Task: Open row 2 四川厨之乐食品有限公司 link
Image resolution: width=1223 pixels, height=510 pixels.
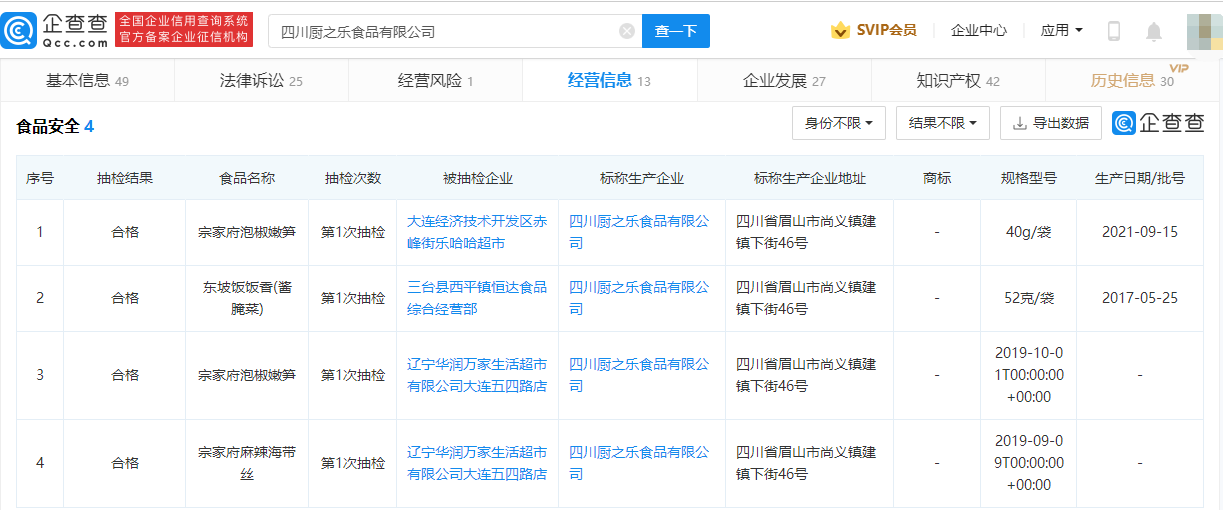Action: point(639,298)
